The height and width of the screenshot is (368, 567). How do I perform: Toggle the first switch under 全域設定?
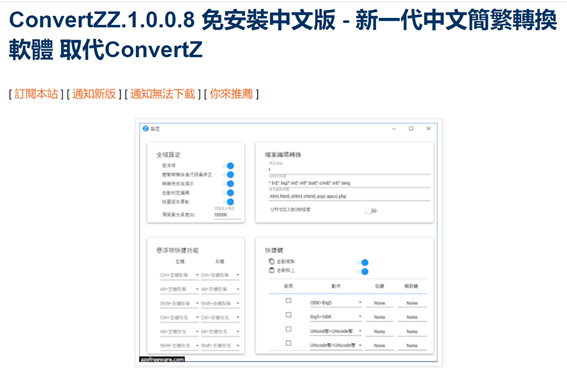[x=229, y=166]
